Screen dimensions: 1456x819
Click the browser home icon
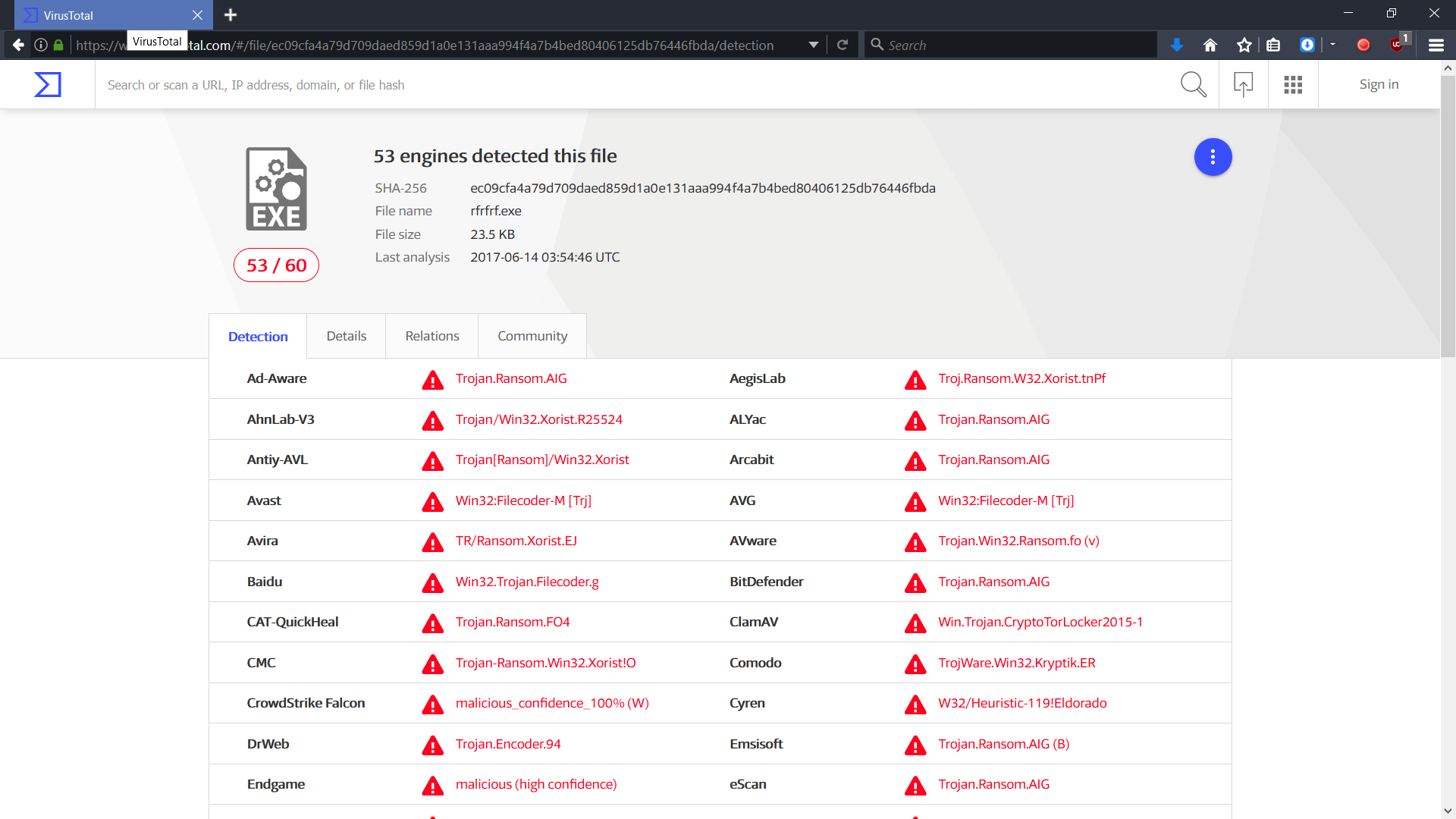pos(1210,45)
